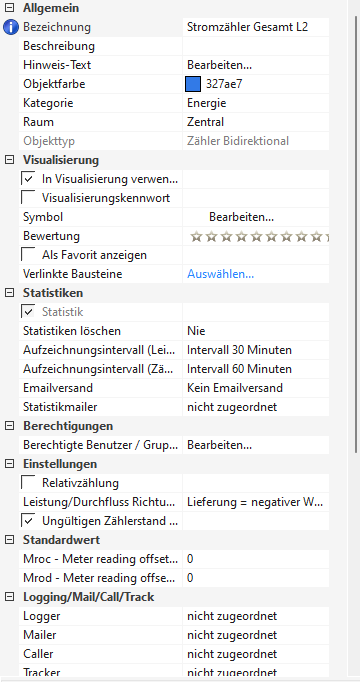Open Raum value Zentral
This screenshot has height=682, width=360.
pyautogui.click(x=256, y=122)
